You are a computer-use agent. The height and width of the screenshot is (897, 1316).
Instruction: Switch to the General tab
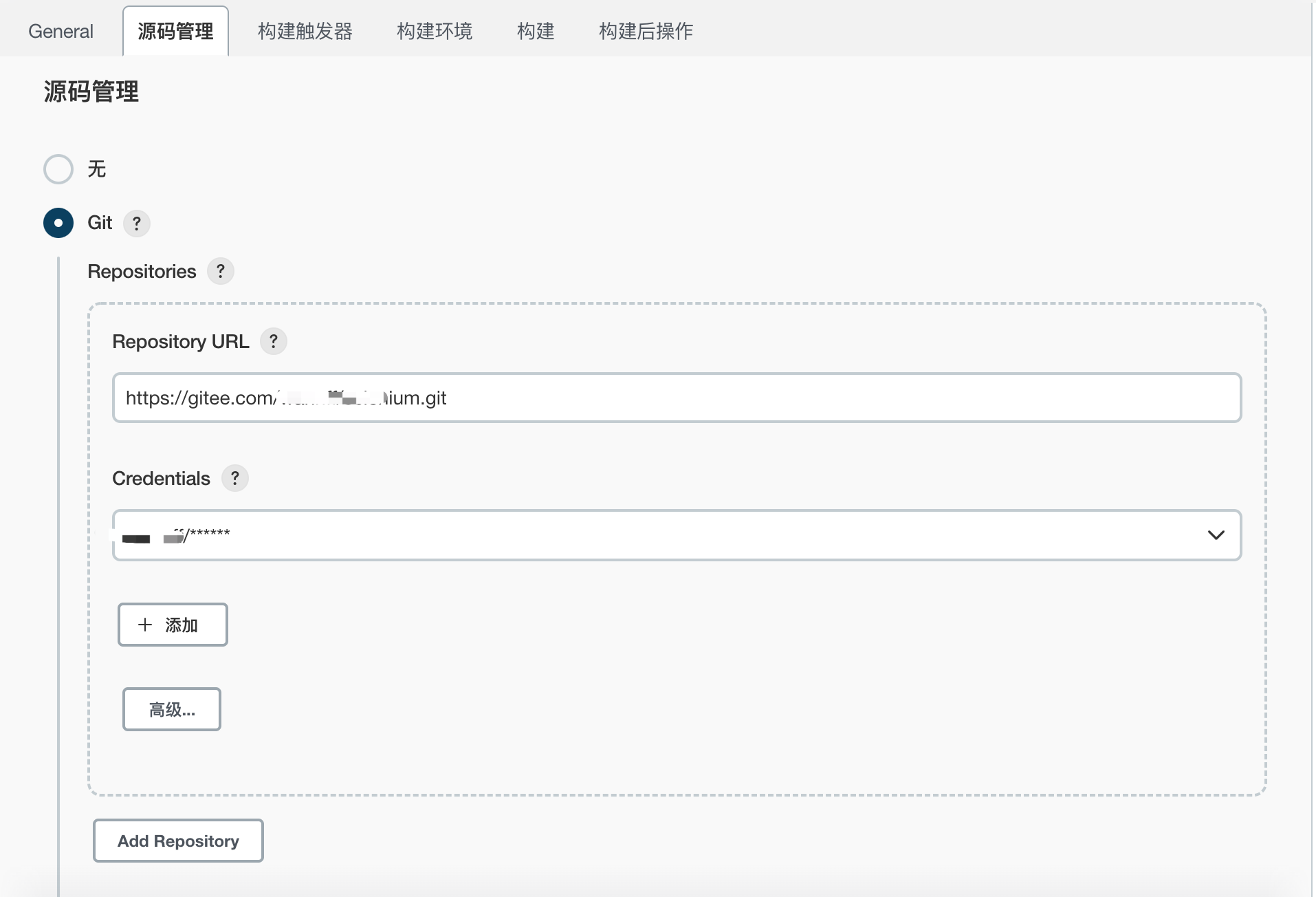60,31
